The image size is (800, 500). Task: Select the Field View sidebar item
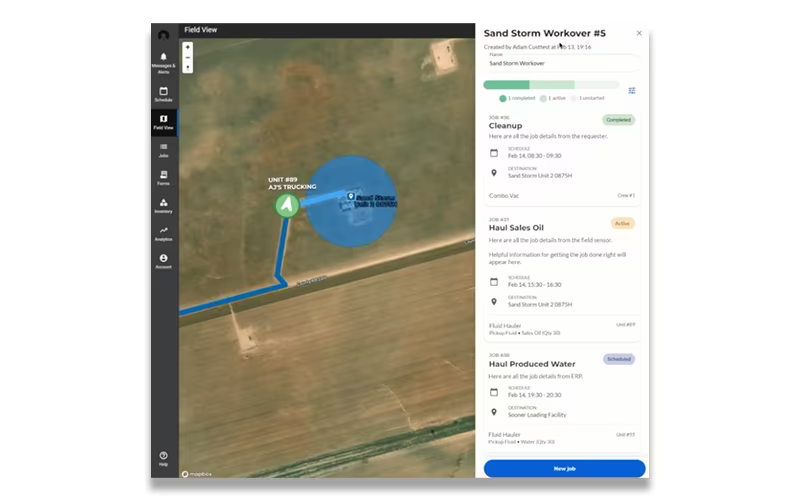pos(163,122)
